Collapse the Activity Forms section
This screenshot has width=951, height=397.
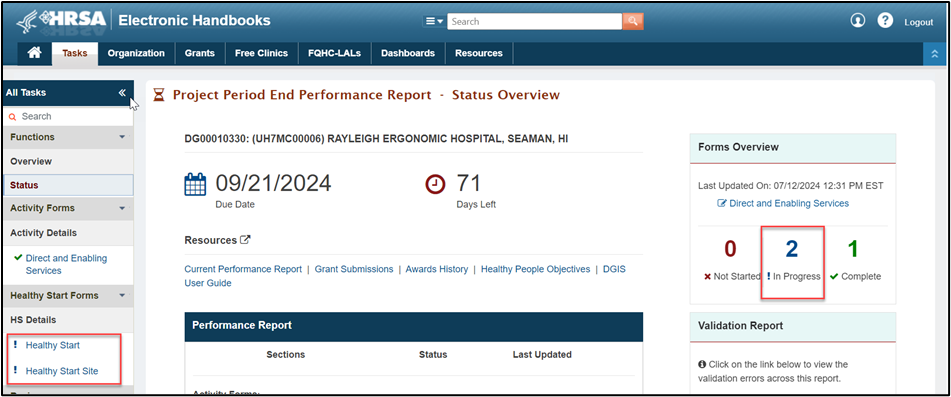(x=122, y=209)
